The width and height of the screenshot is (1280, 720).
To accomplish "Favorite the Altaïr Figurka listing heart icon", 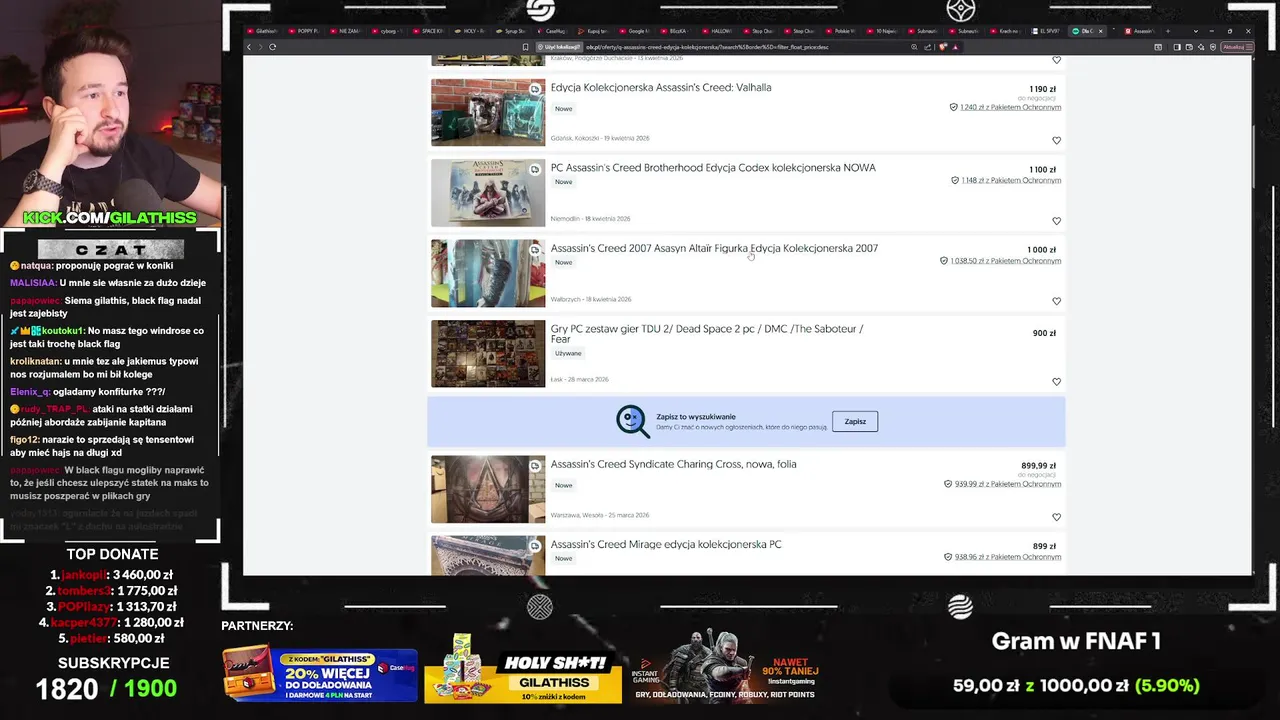I will click(1056, 301).
